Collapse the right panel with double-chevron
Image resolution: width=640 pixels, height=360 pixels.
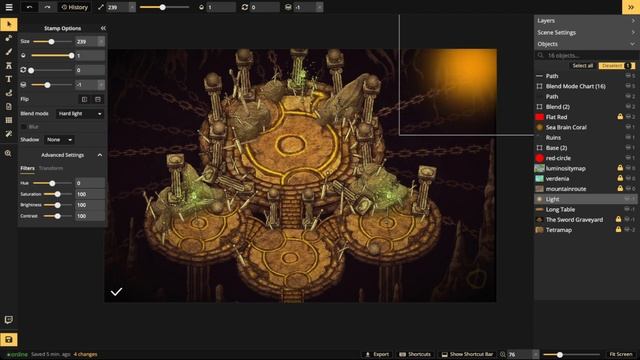(631, 7)
